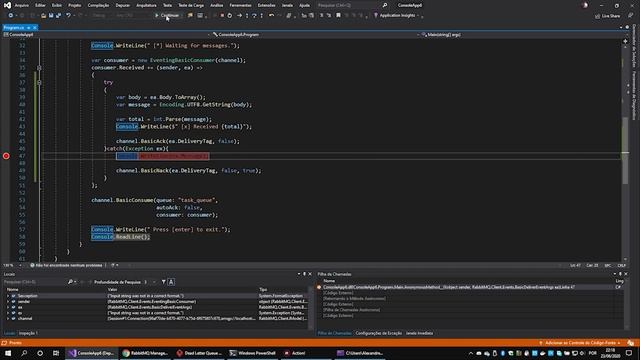Switch to the Locais tab
The image size is (640, 360).
click(x=9, y=333)
